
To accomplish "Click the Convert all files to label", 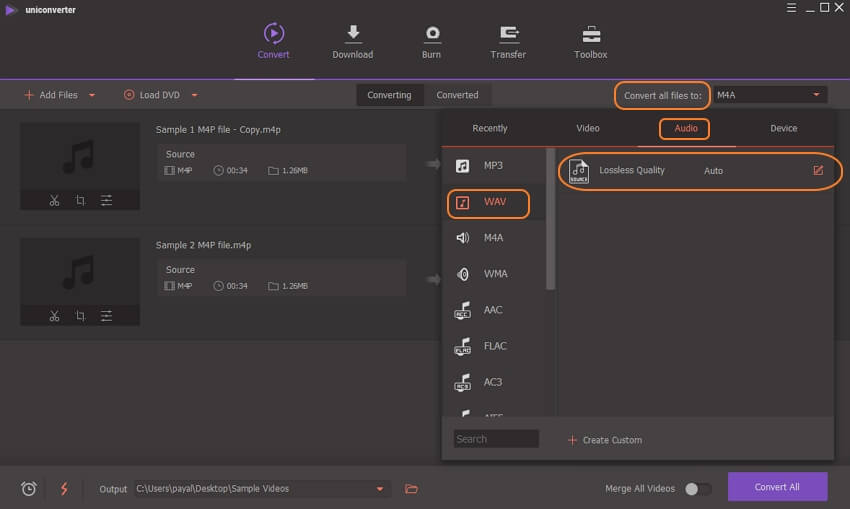I will pos(662,96).
